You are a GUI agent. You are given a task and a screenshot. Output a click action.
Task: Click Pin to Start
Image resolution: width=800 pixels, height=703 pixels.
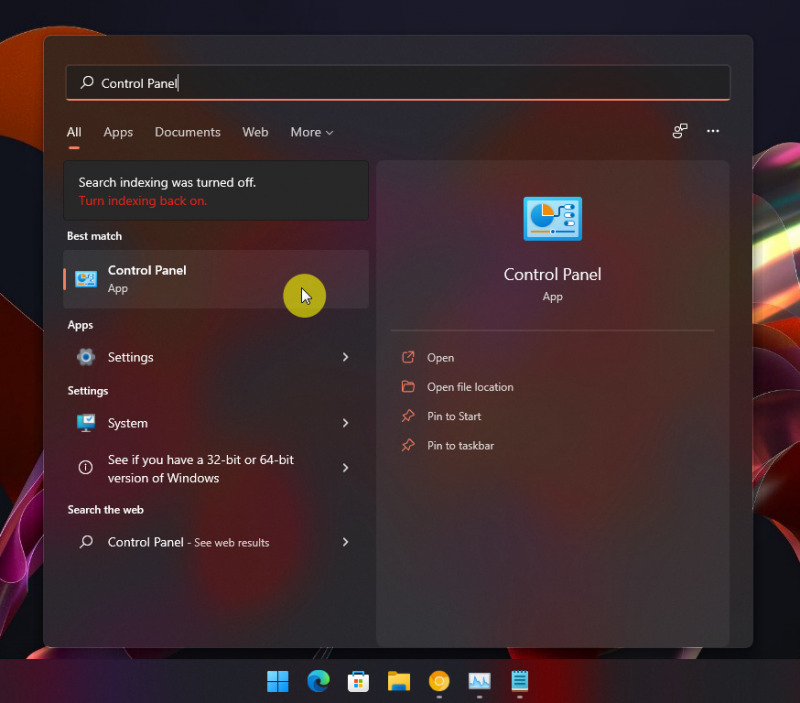click(454, 416)
